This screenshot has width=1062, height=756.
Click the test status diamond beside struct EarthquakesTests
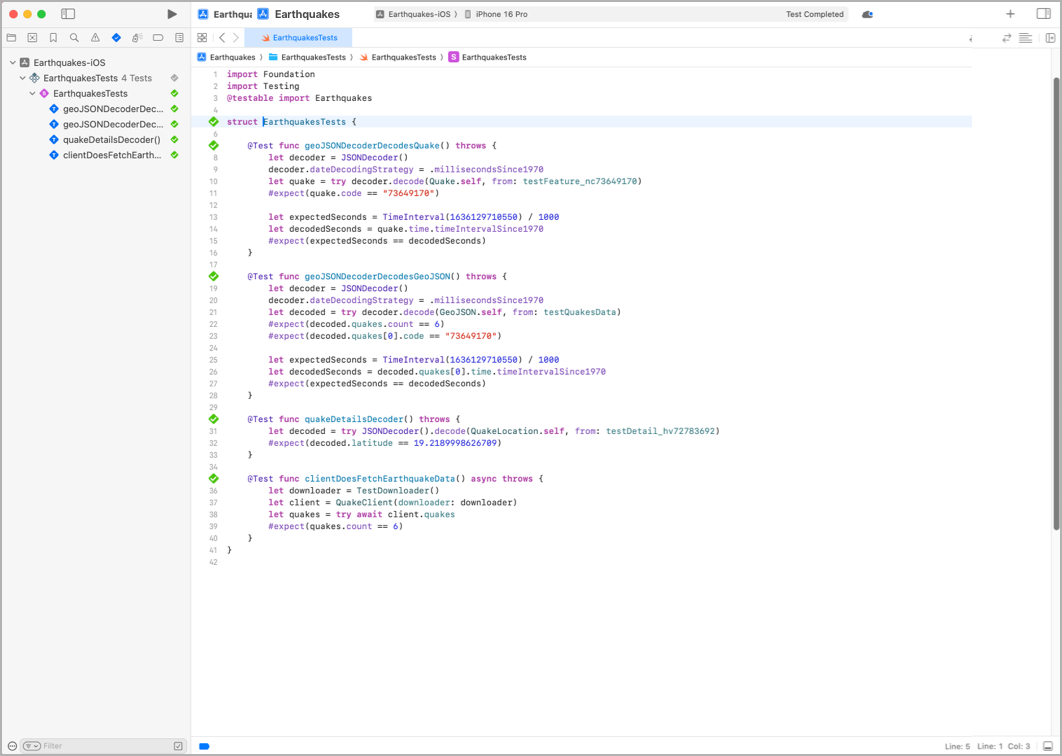(213, 122)
